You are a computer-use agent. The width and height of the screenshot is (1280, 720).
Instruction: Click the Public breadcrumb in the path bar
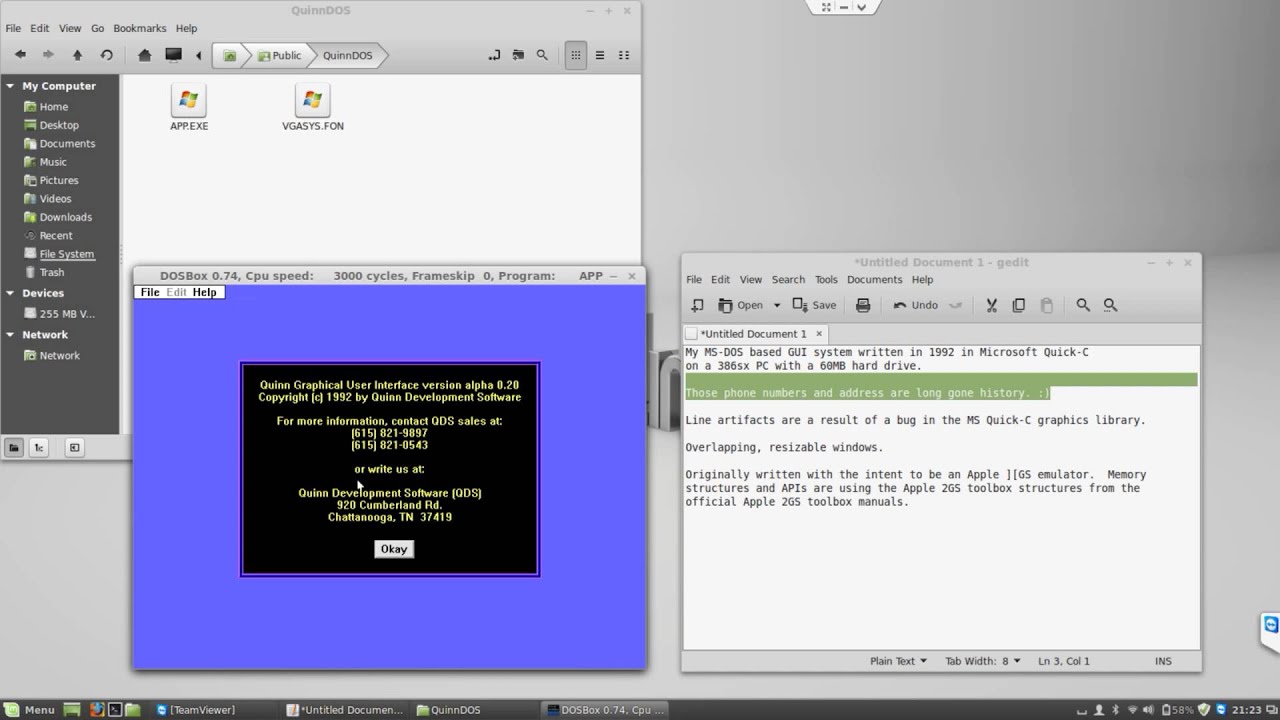[x=279, y=55]
